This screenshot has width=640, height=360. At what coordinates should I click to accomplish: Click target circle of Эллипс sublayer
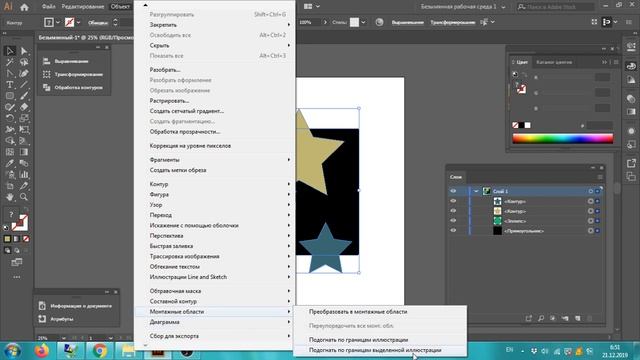click(x=591, y=221)
